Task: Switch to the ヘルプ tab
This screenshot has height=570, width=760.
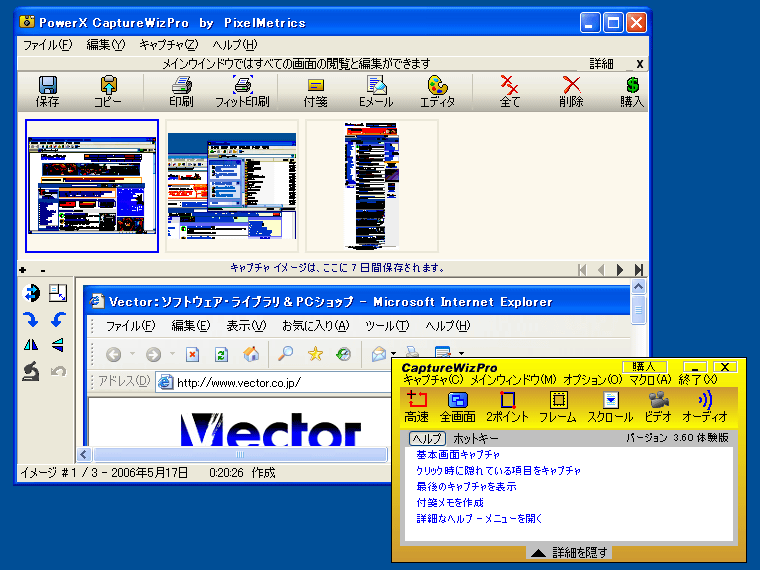Action: (427, 438)
